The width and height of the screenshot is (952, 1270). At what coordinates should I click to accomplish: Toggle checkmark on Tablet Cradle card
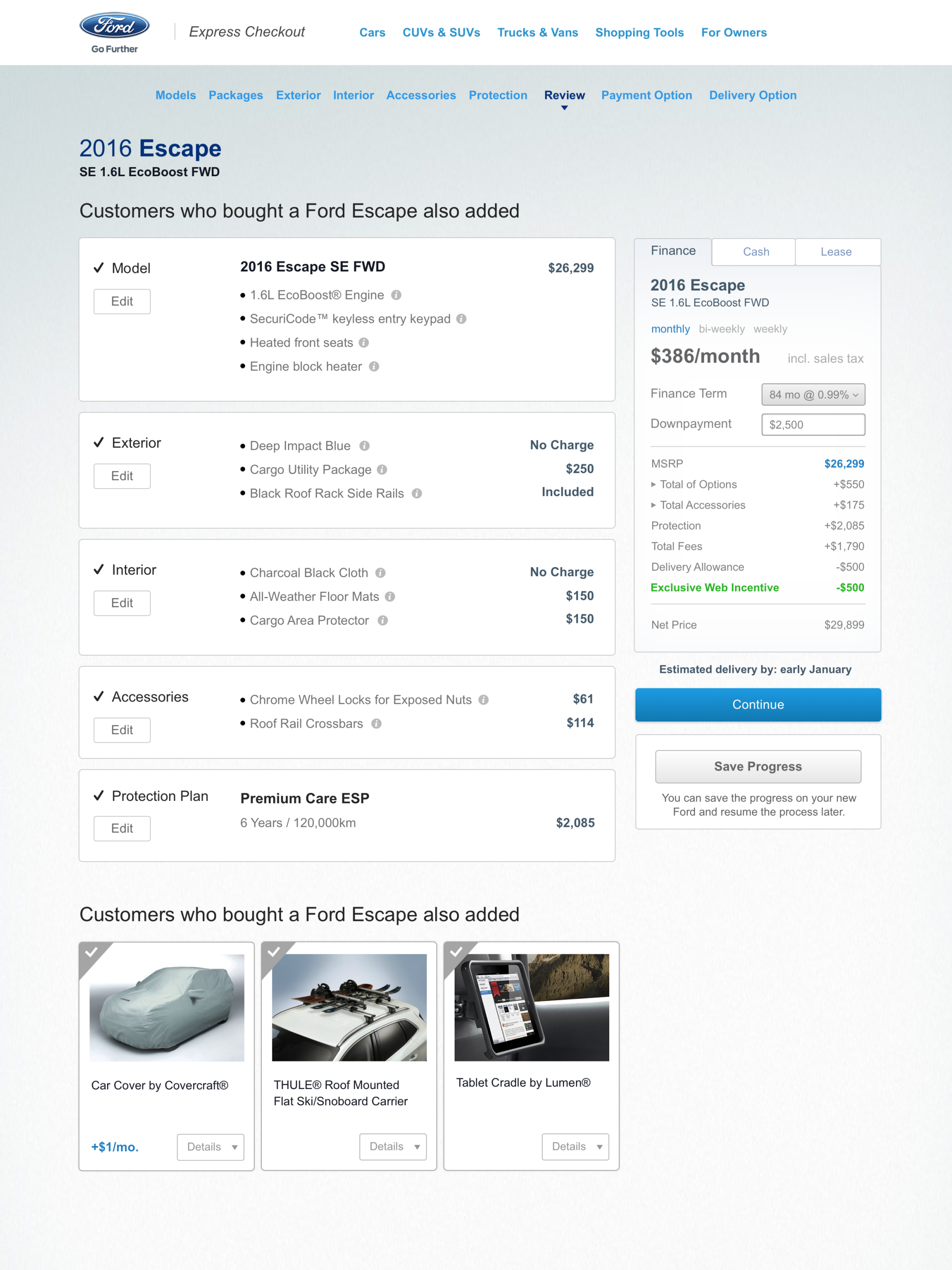(x=456, y=953)
